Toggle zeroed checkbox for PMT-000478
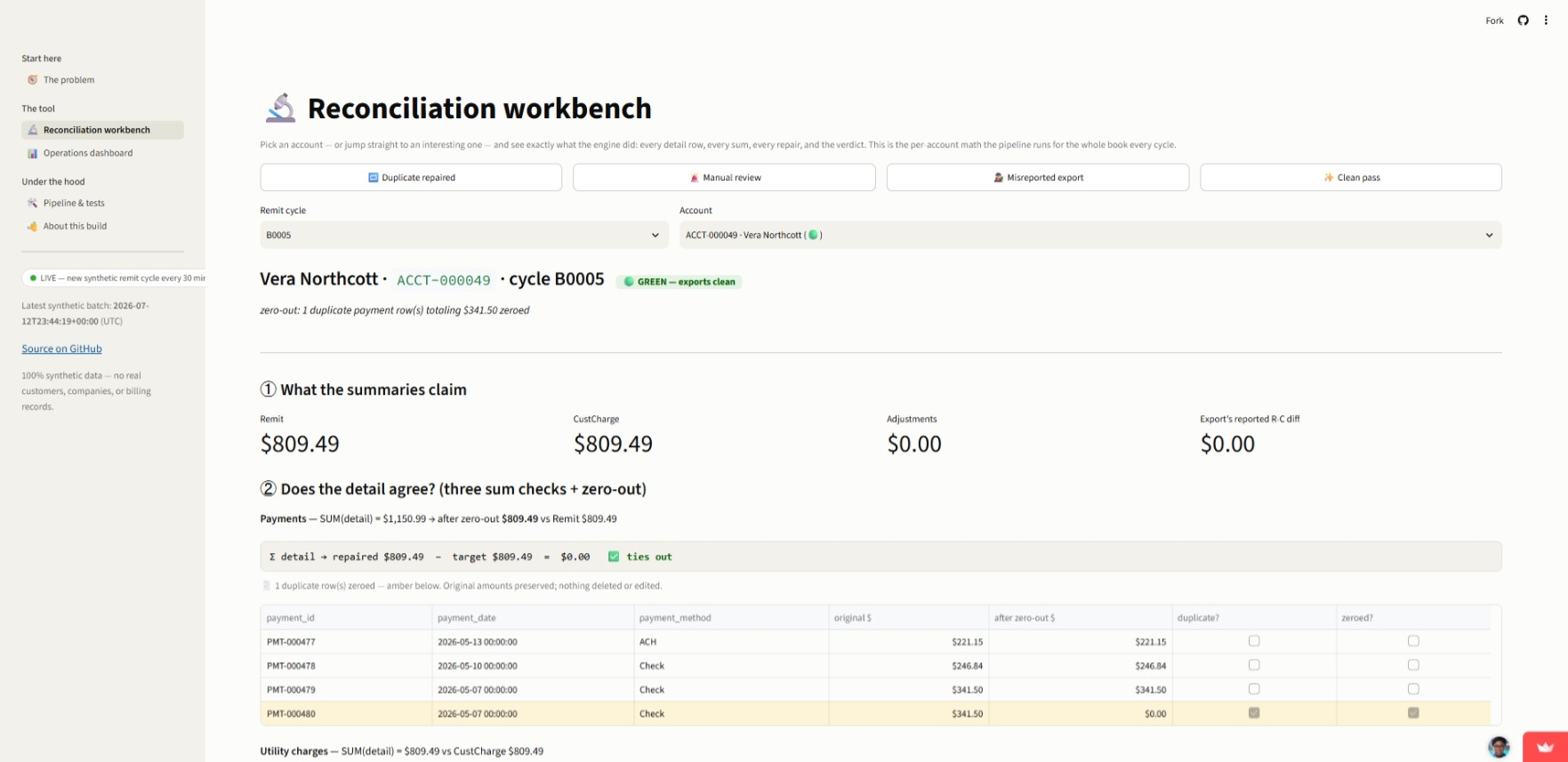 coord(1413,665)
